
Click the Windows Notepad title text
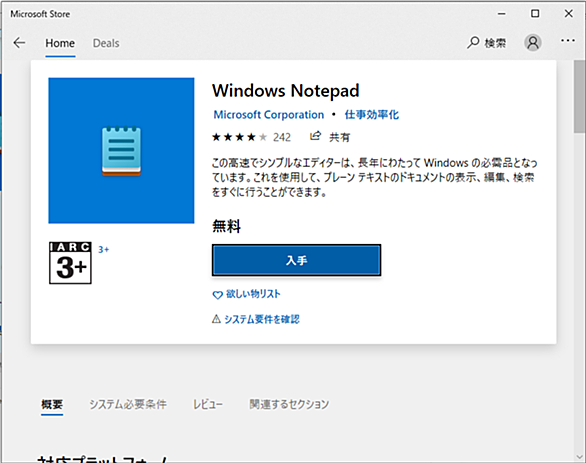[286, 91]
